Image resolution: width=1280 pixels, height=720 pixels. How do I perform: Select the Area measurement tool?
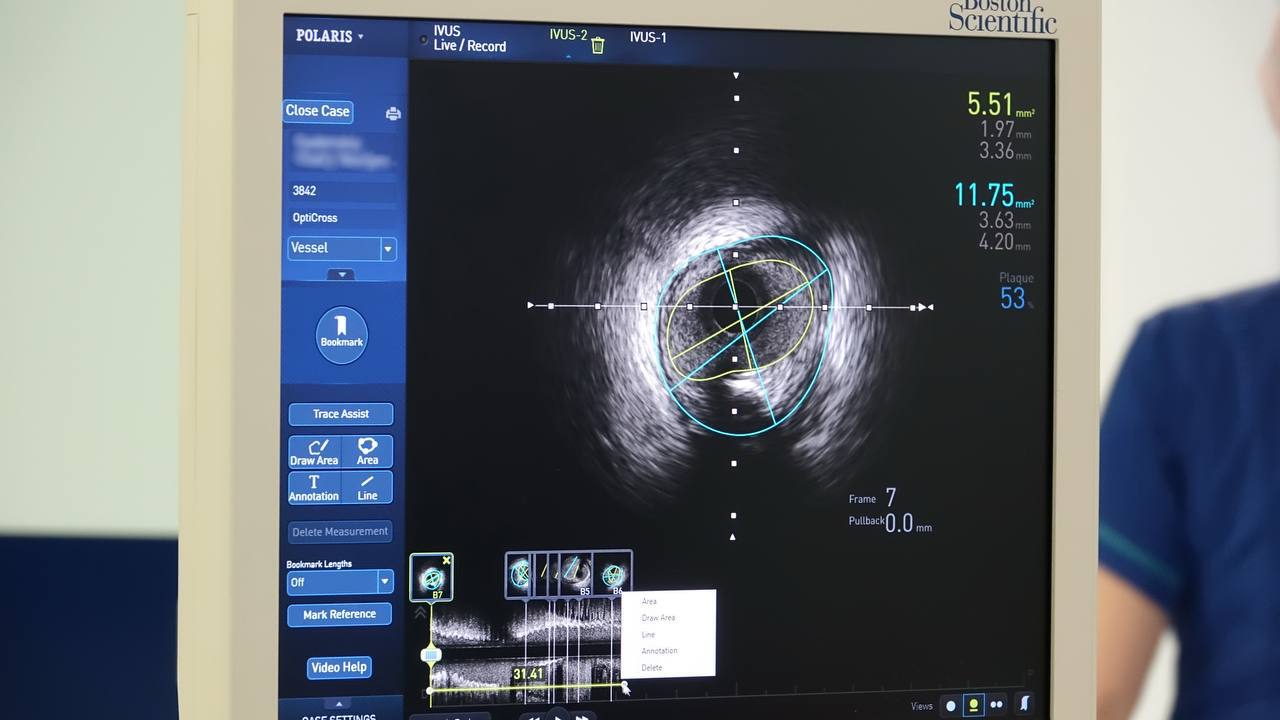(367, 452)
